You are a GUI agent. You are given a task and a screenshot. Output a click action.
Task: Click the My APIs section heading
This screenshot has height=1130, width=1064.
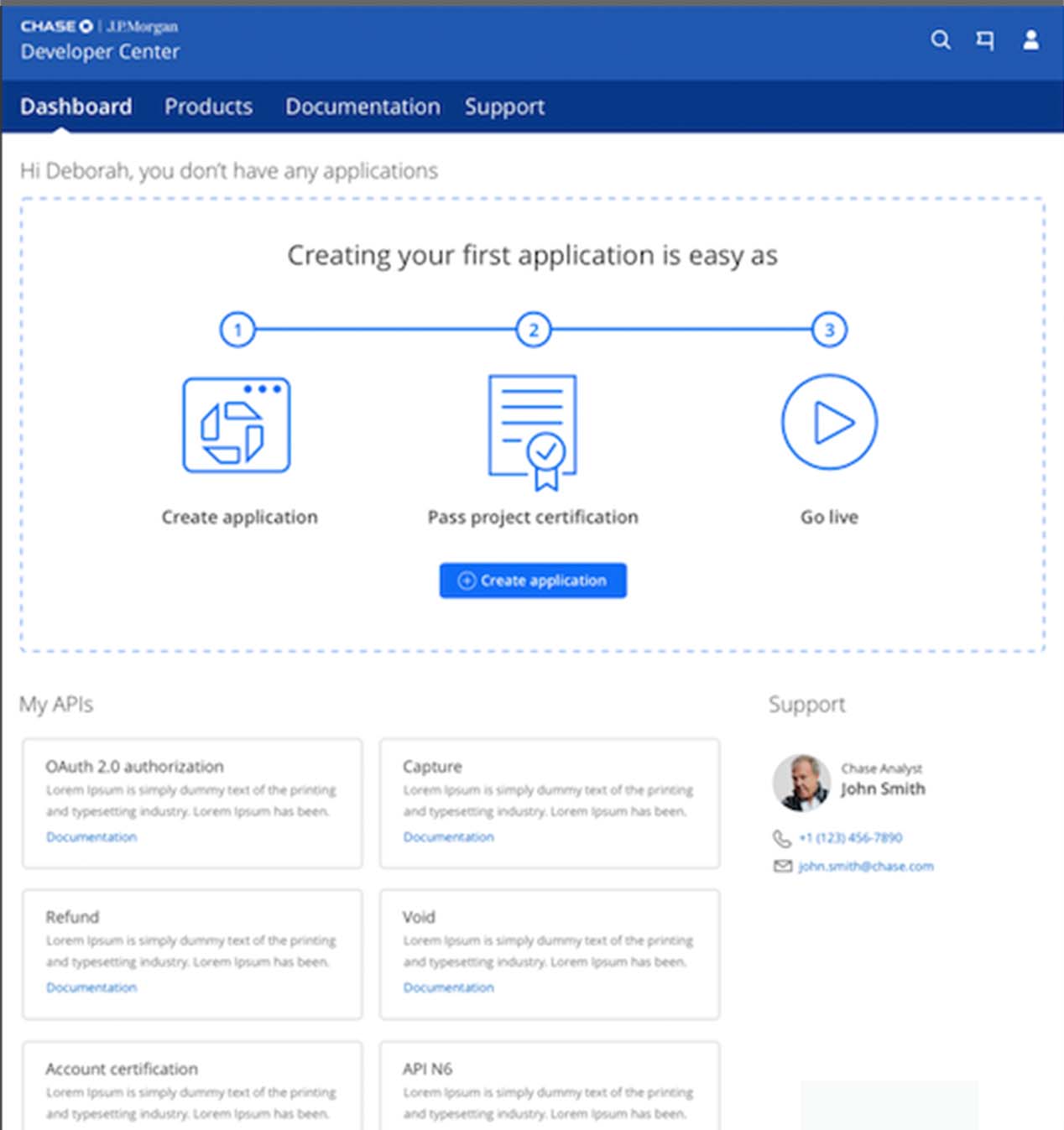(x=56, y=704)
